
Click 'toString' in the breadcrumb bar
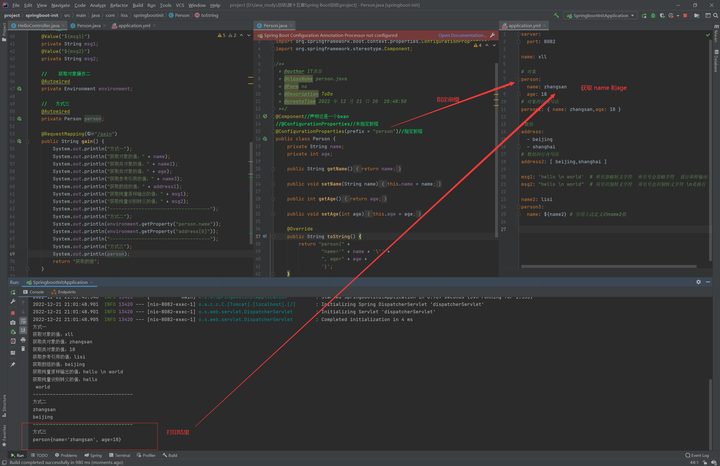[x=207, y=16]
